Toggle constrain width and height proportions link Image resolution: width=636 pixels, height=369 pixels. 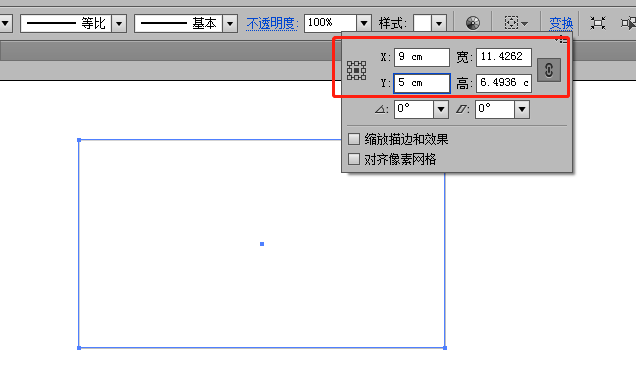(x=549, y=70)
